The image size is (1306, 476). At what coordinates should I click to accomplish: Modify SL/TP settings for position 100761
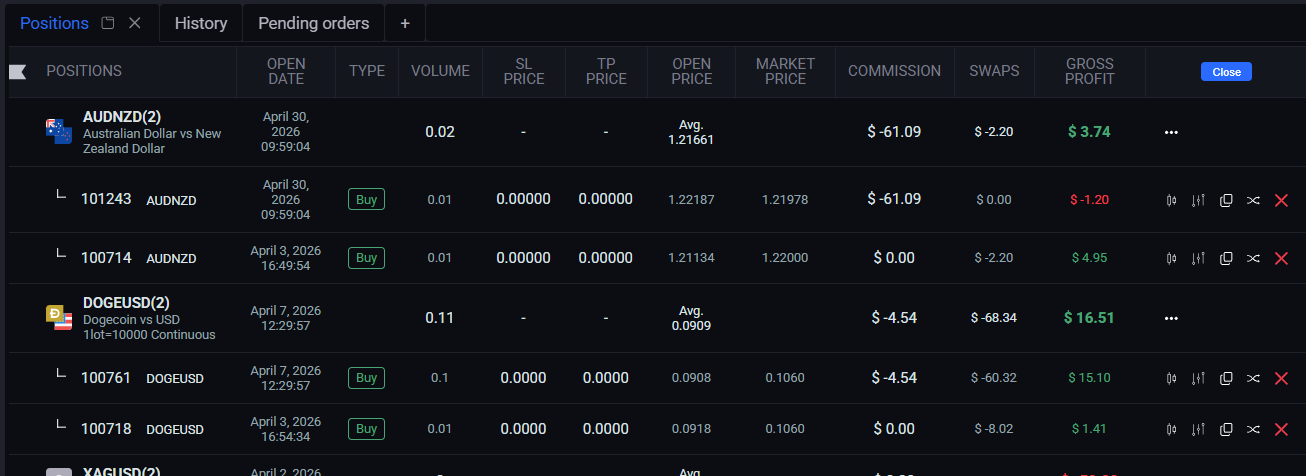[1198, 378]
